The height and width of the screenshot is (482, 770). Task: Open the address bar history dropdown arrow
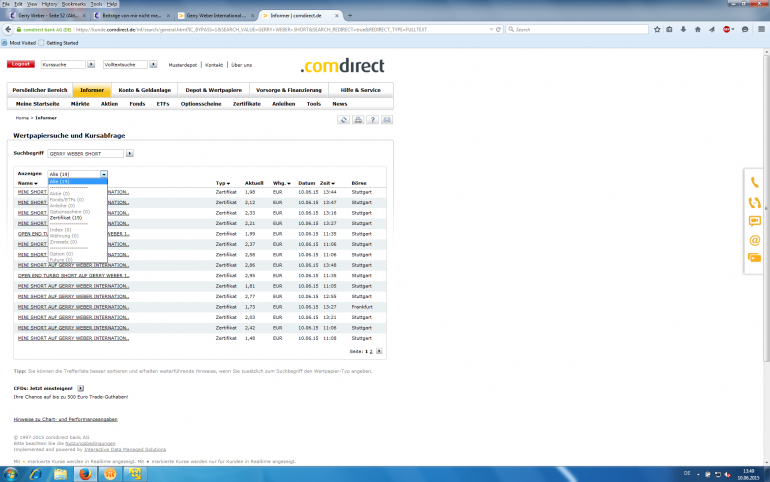pyautogui.click(x=491, y=29)
